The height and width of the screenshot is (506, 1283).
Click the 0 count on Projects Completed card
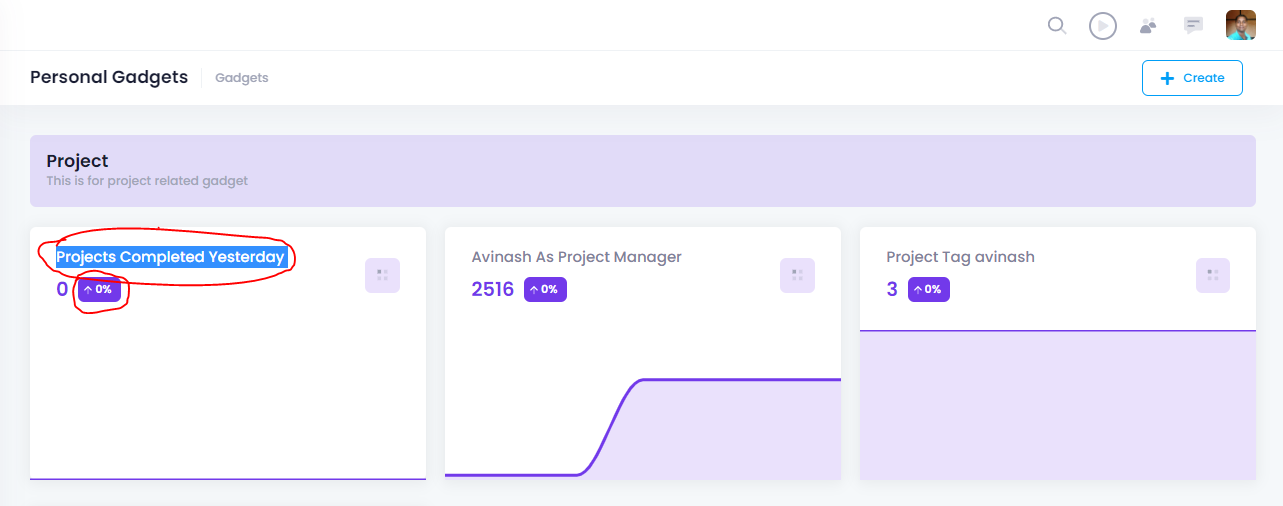(62, 290)
